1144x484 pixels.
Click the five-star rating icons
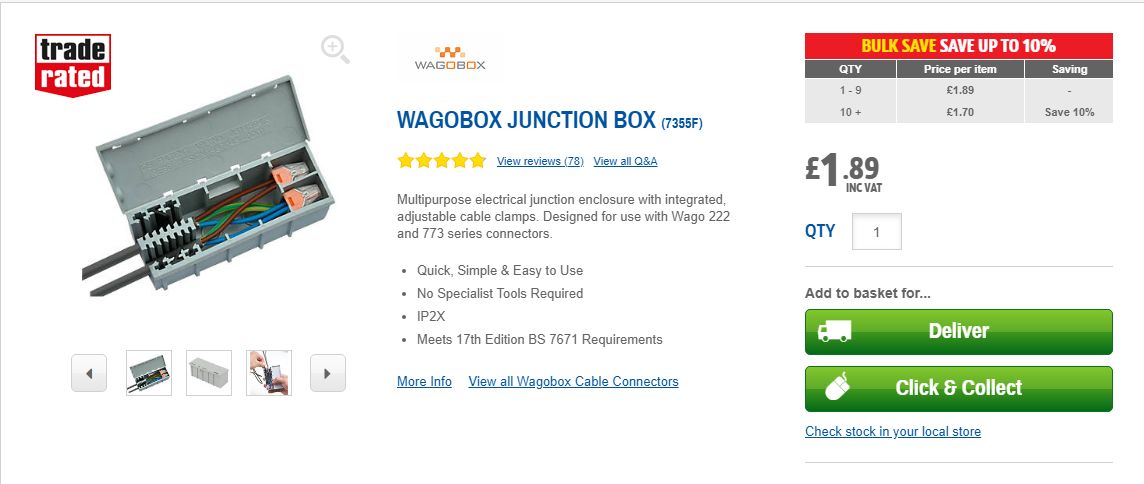[441, 161]
